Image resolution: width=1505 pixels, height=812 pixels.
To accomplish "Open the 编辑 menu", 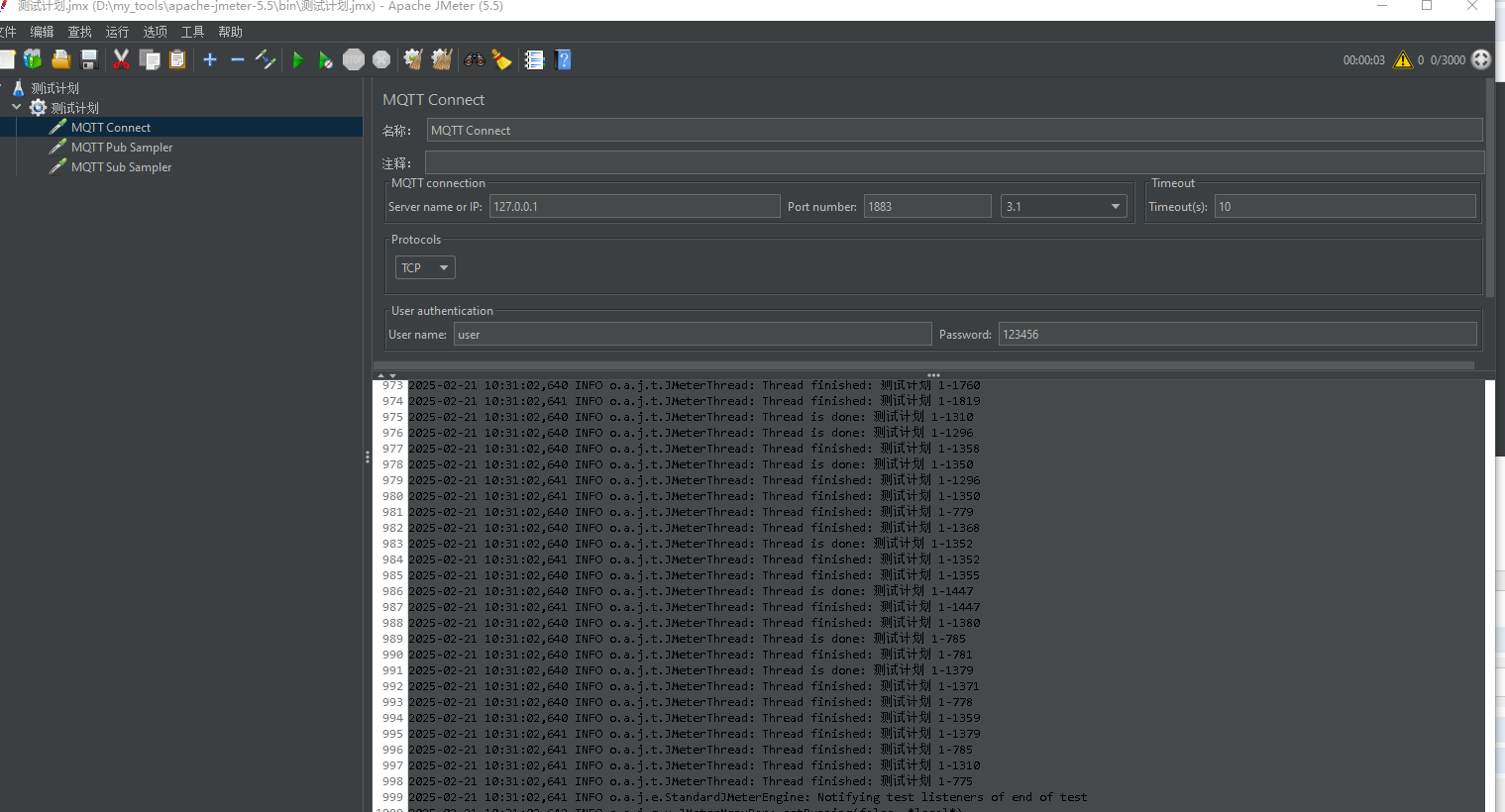I will [42, 32].
